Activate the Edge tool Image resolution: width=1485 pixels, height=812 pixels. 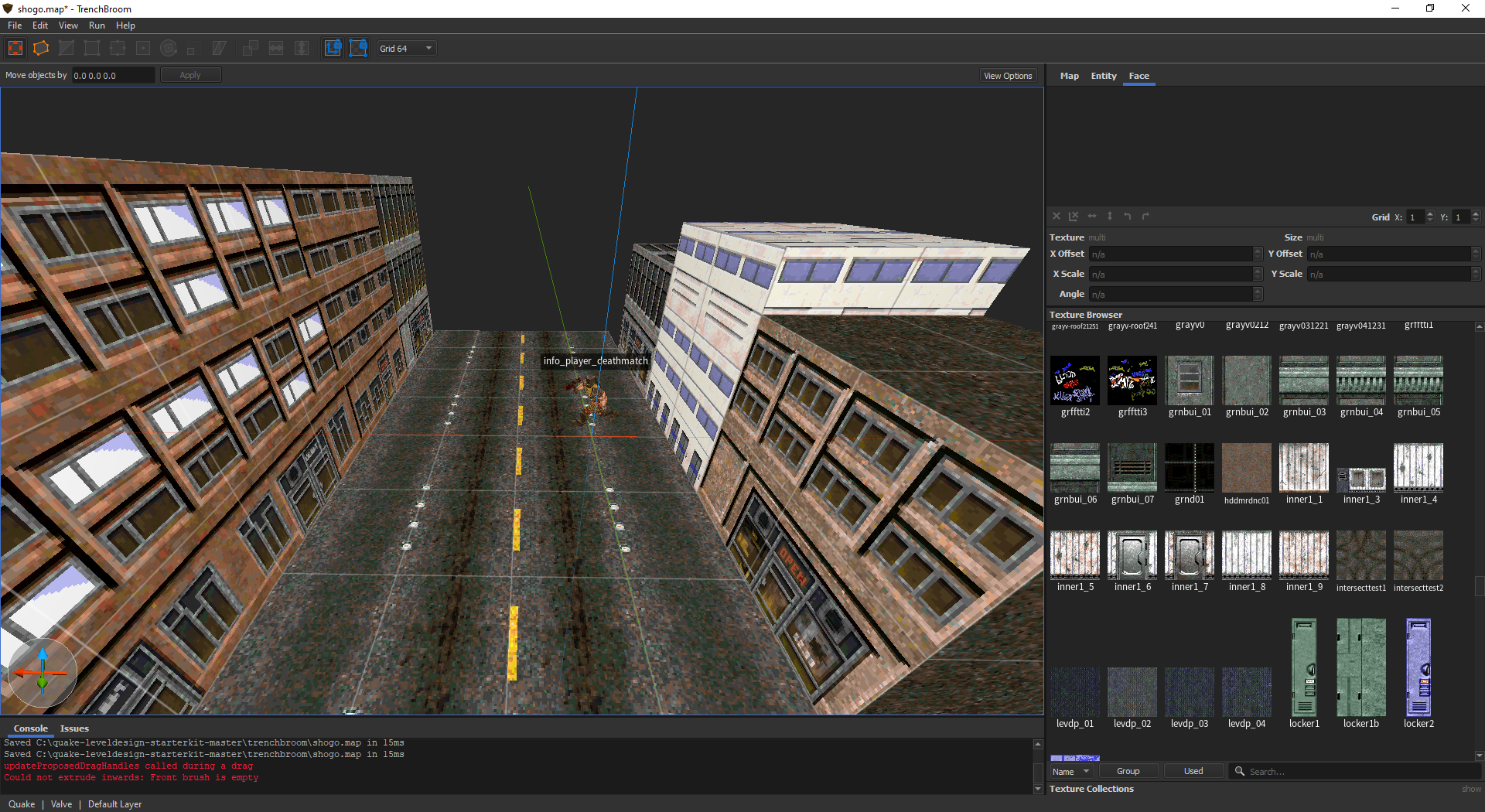point(118,48)
